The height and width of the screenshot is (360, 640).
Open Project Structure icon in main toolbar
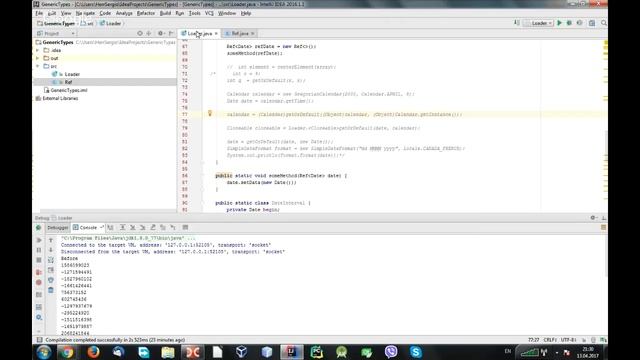tap(592, 23)
